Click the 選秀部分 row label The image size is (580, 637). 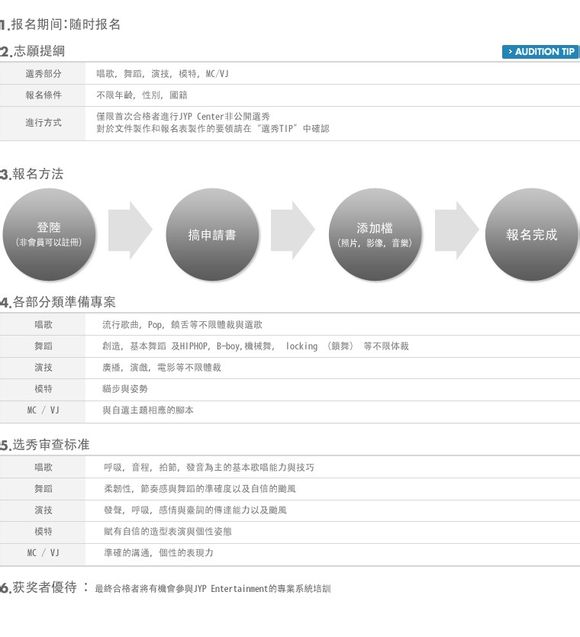pyautogui.click(x=43, y=74)
